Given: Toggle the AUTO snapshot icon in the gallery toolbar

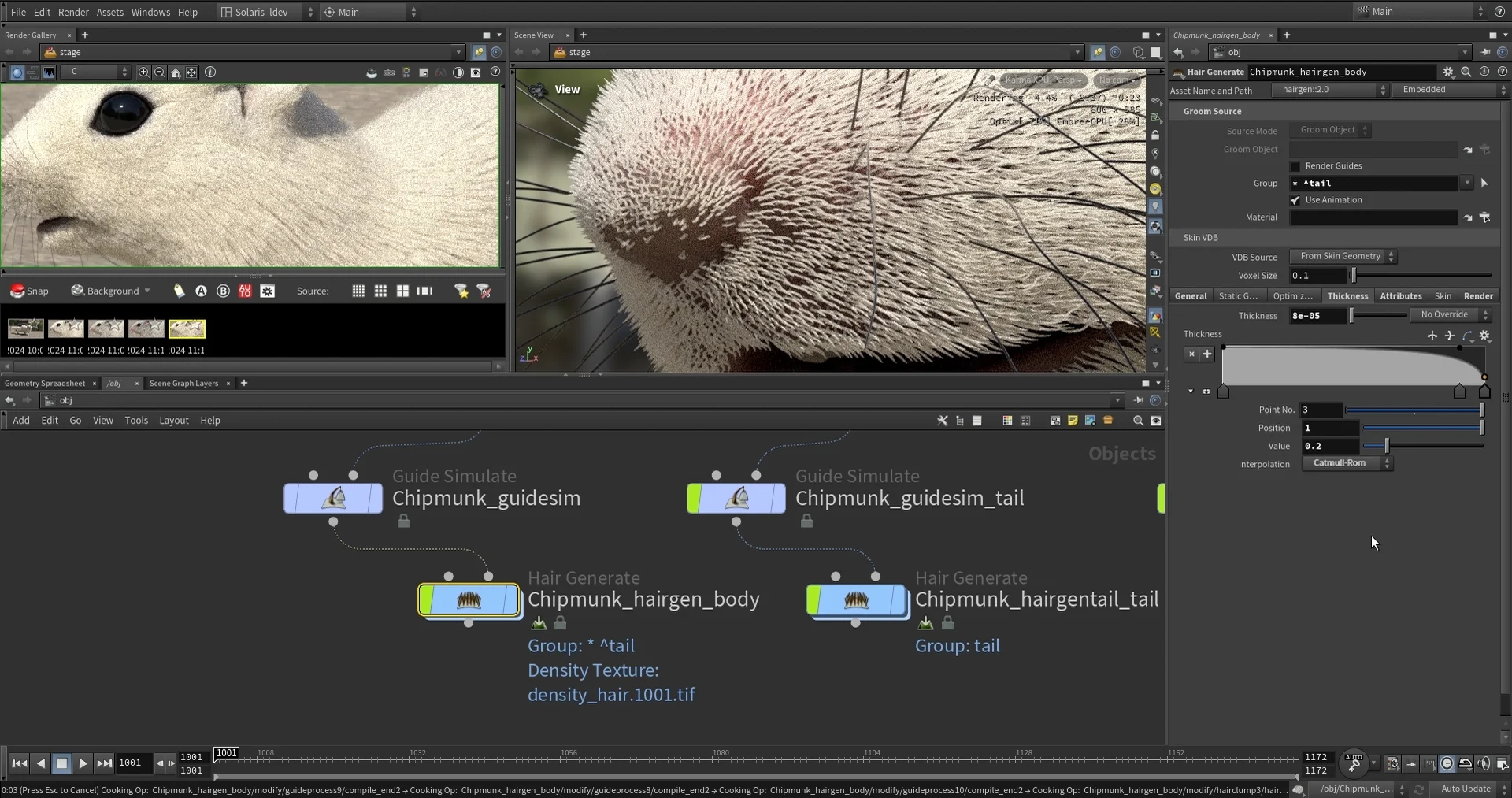Looking at the screenshot, I should [x=245, y=291].
